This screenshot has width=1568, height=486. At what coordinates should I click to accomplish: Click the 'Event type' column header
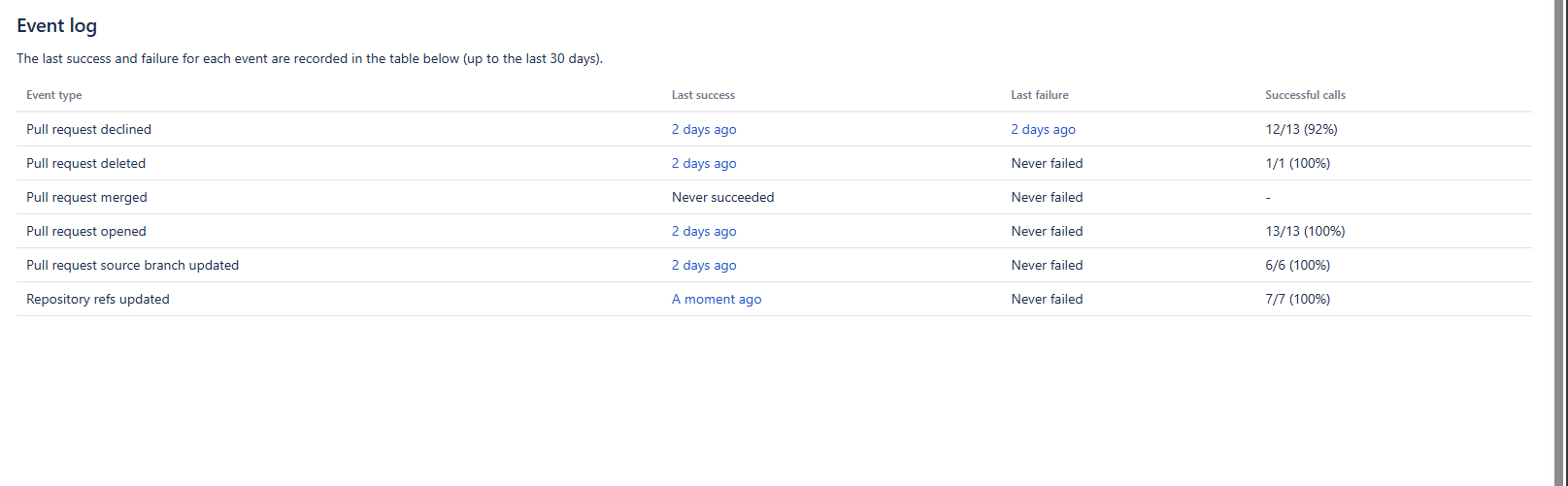[53, 95]
